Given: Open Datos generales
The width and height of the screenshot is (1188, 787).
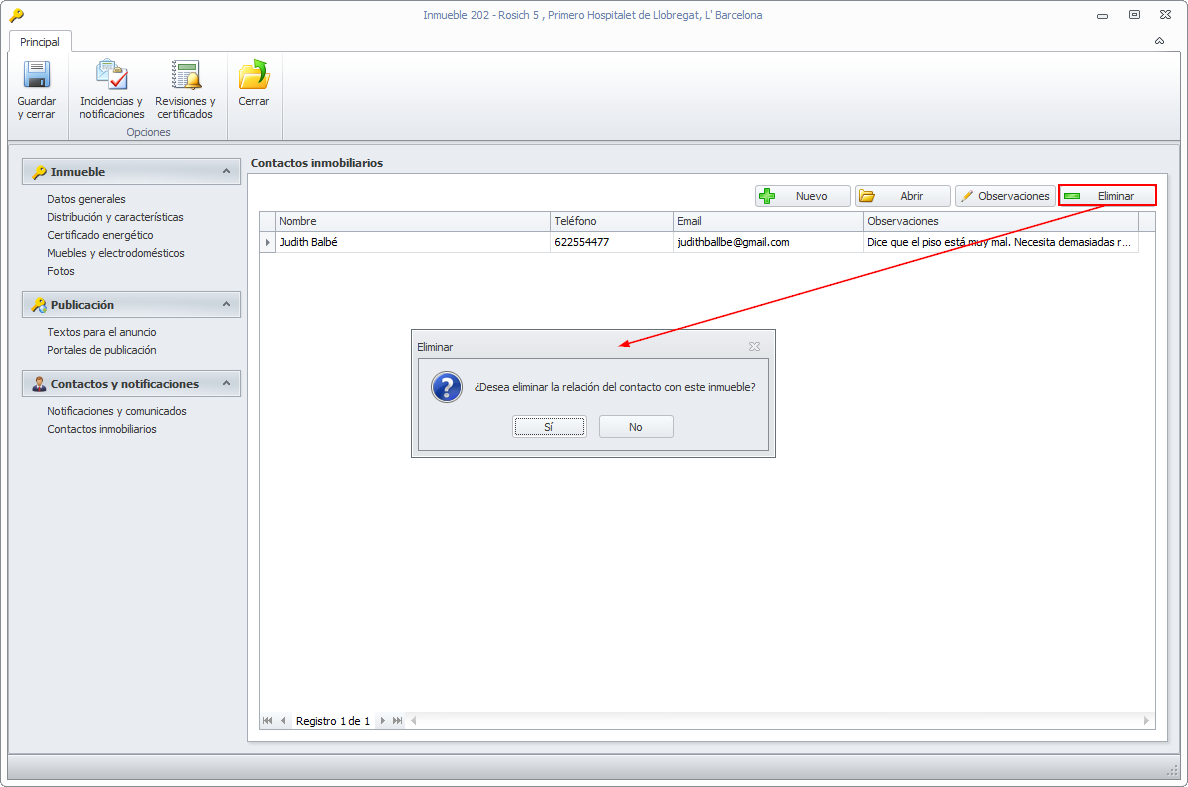Looking at the screenshot, I should coord(86,199).
